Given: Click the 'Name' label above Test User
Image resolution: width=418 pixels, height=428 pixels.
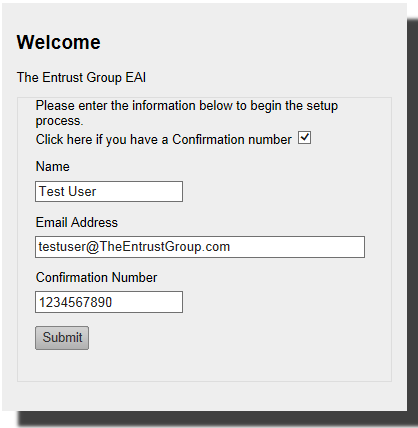Looking at the screenshot, I should tap(53, 166).
